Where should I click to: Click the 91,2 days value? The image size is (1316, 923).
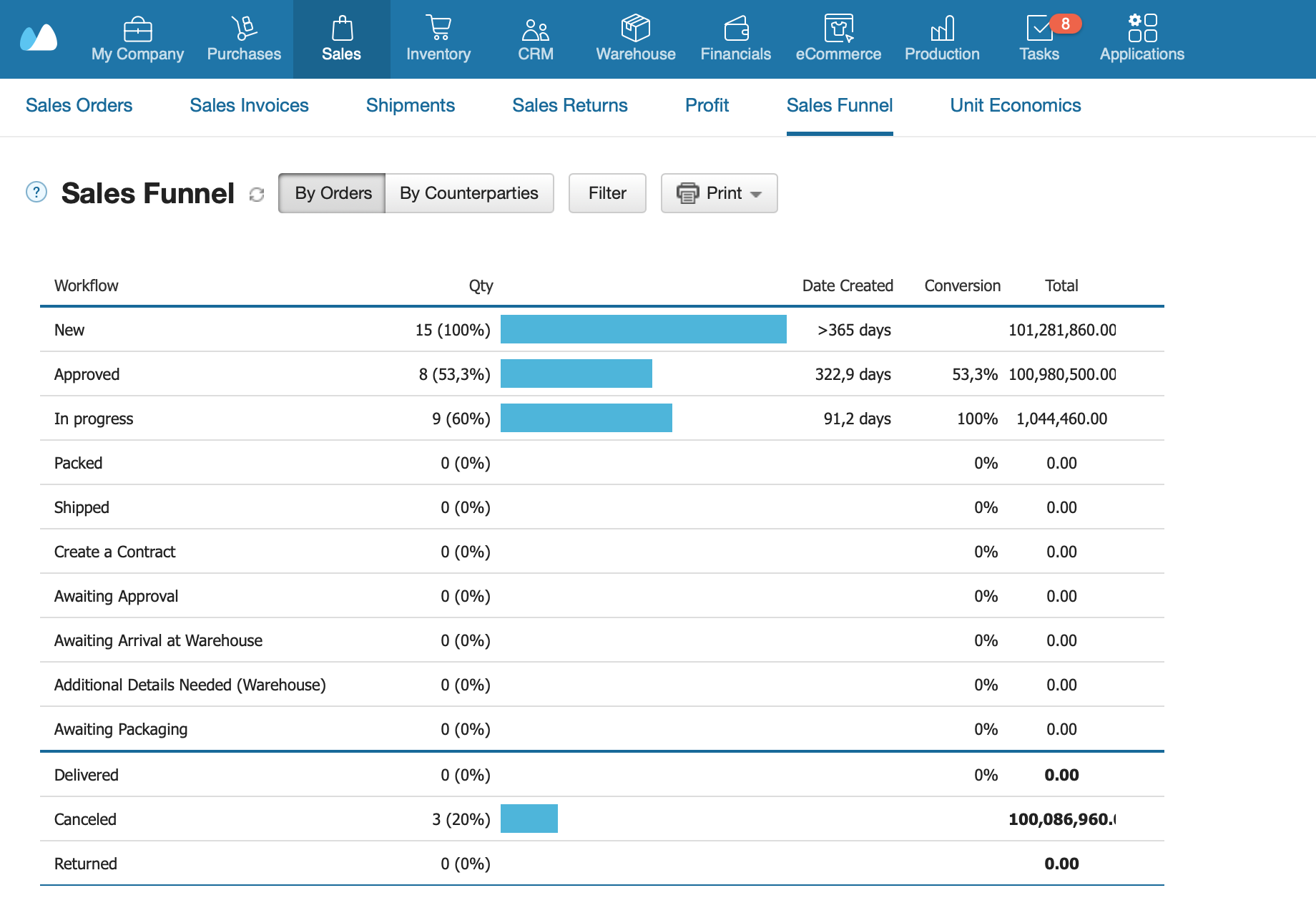858,419
